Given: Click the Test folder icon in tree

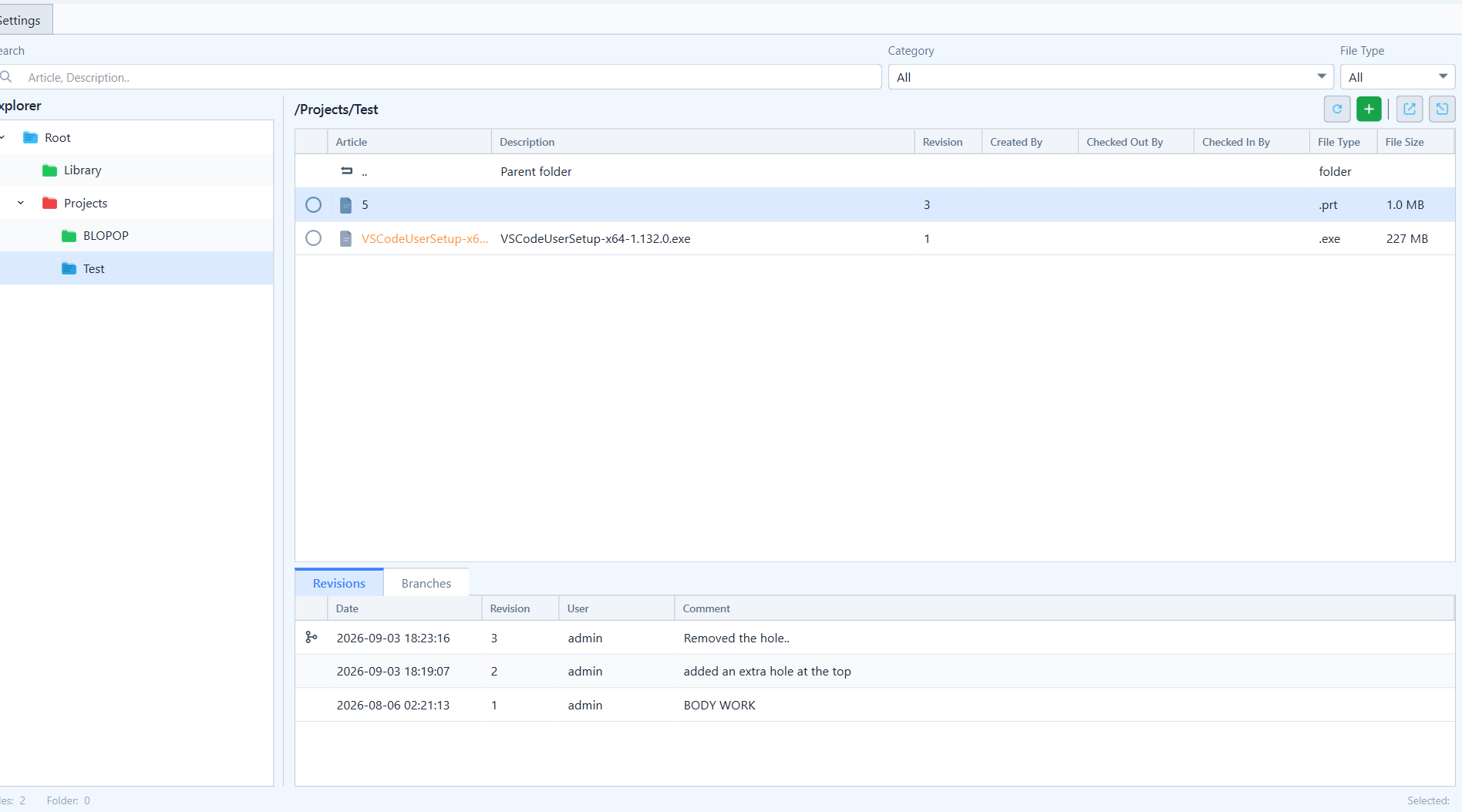Looking at the screenshot, I should point(69,269).
